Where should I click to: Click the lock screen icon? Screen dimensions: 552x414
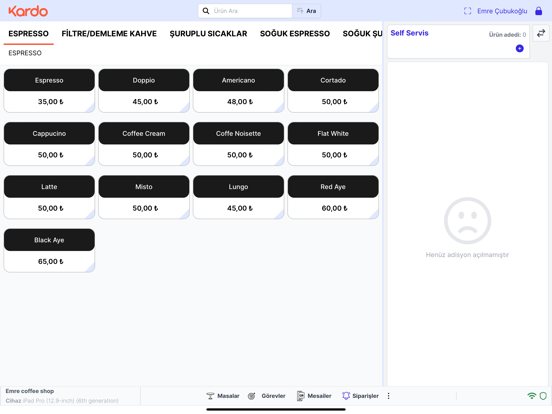point(539,11)
